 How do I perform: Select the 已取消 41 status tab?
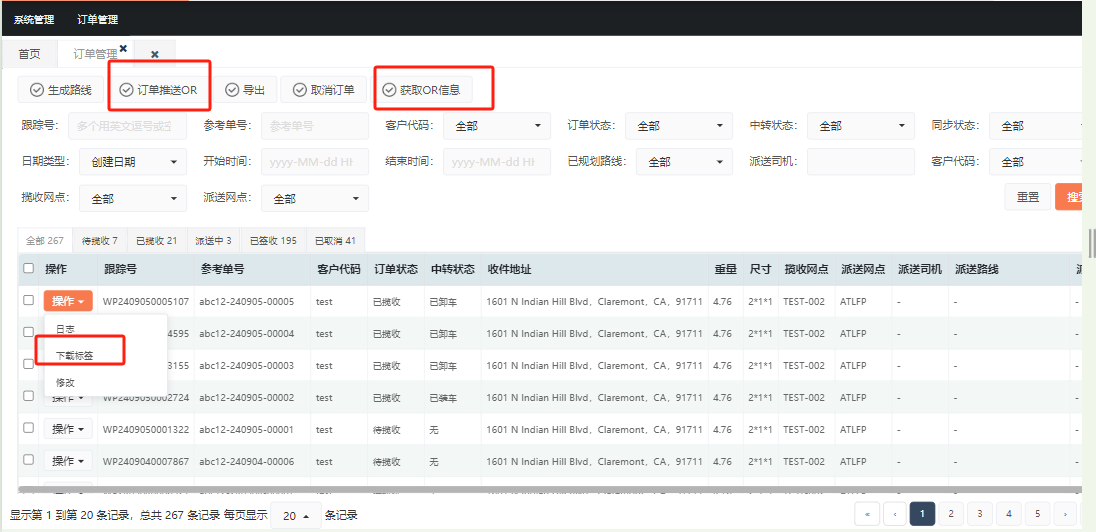[x=336, y=240]
